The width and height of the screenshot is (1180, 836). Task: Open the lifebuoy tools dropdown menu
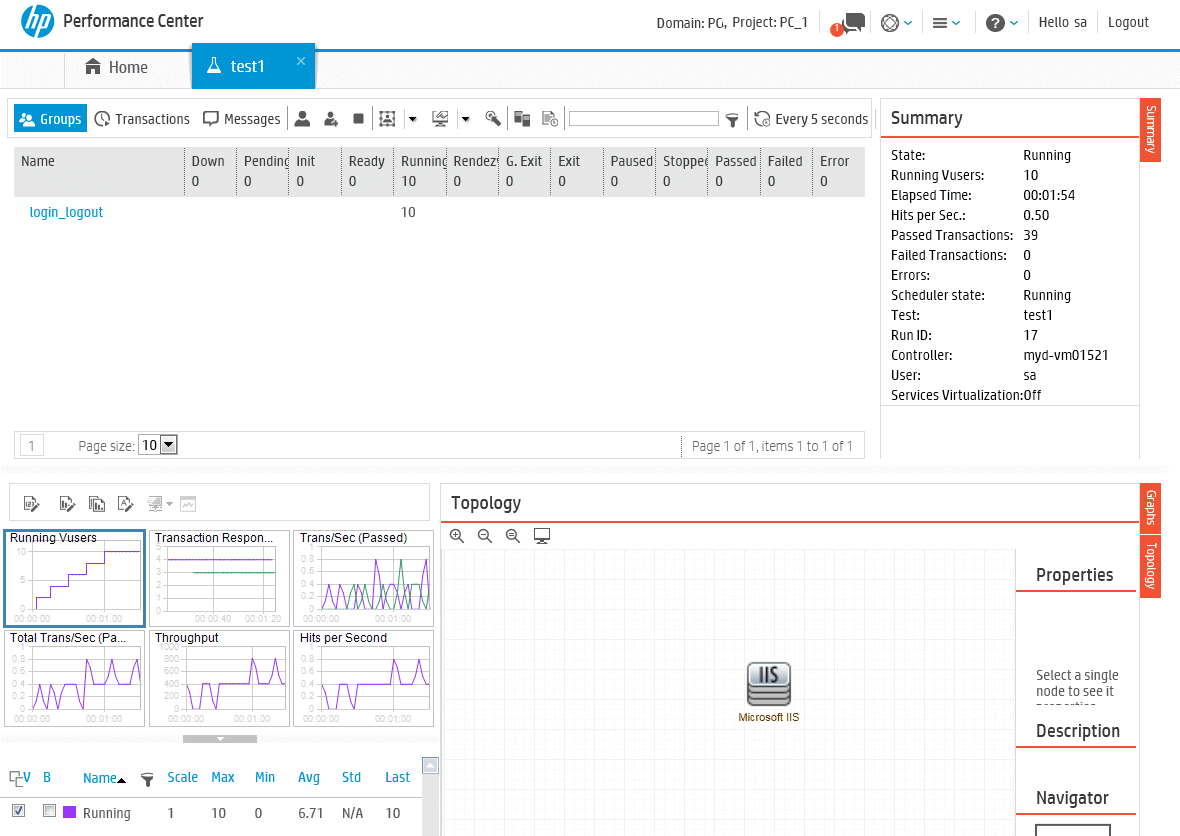(896, 23)
